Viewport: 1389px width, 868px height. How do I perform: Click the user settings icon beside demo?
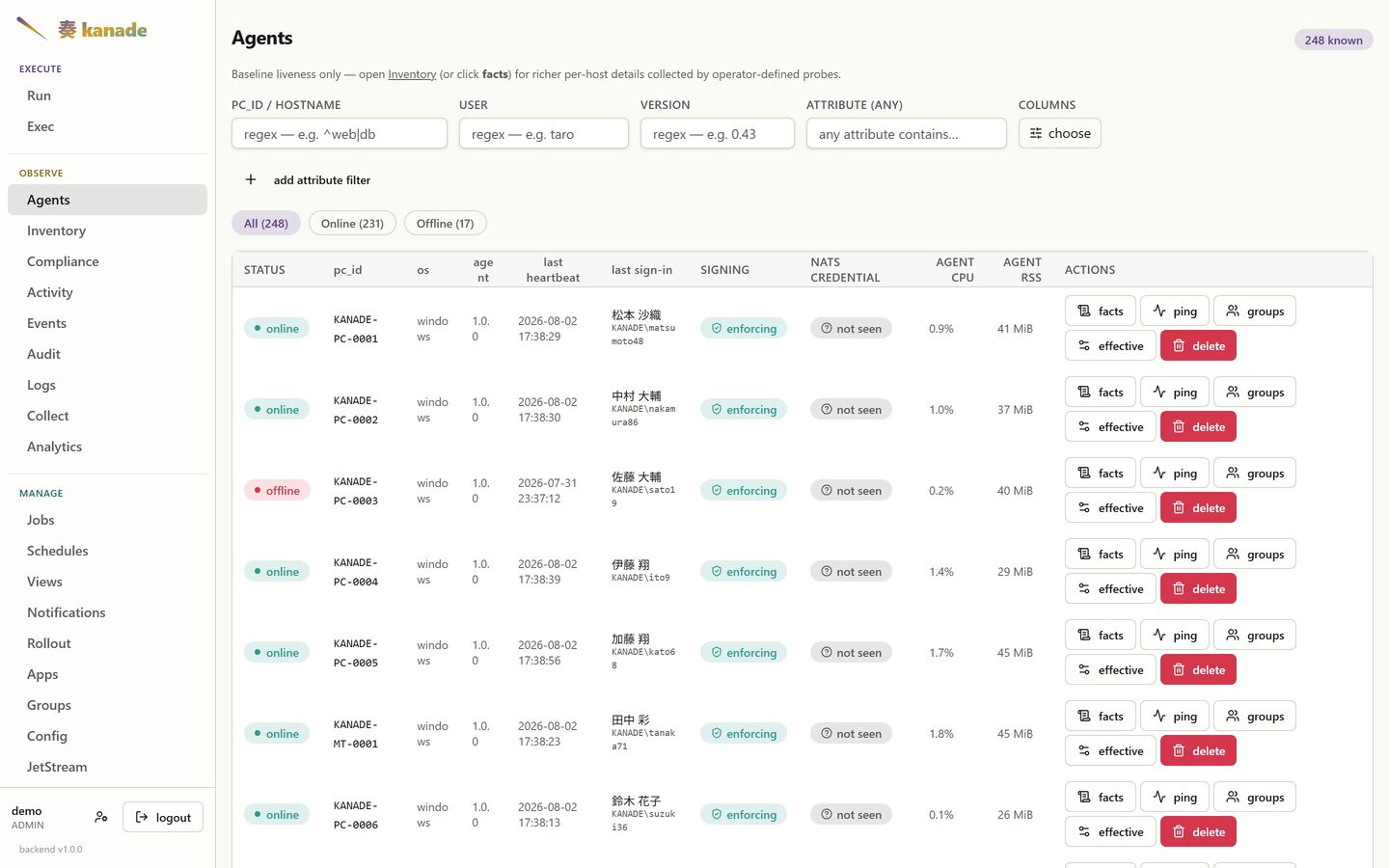tap(101, 817)
